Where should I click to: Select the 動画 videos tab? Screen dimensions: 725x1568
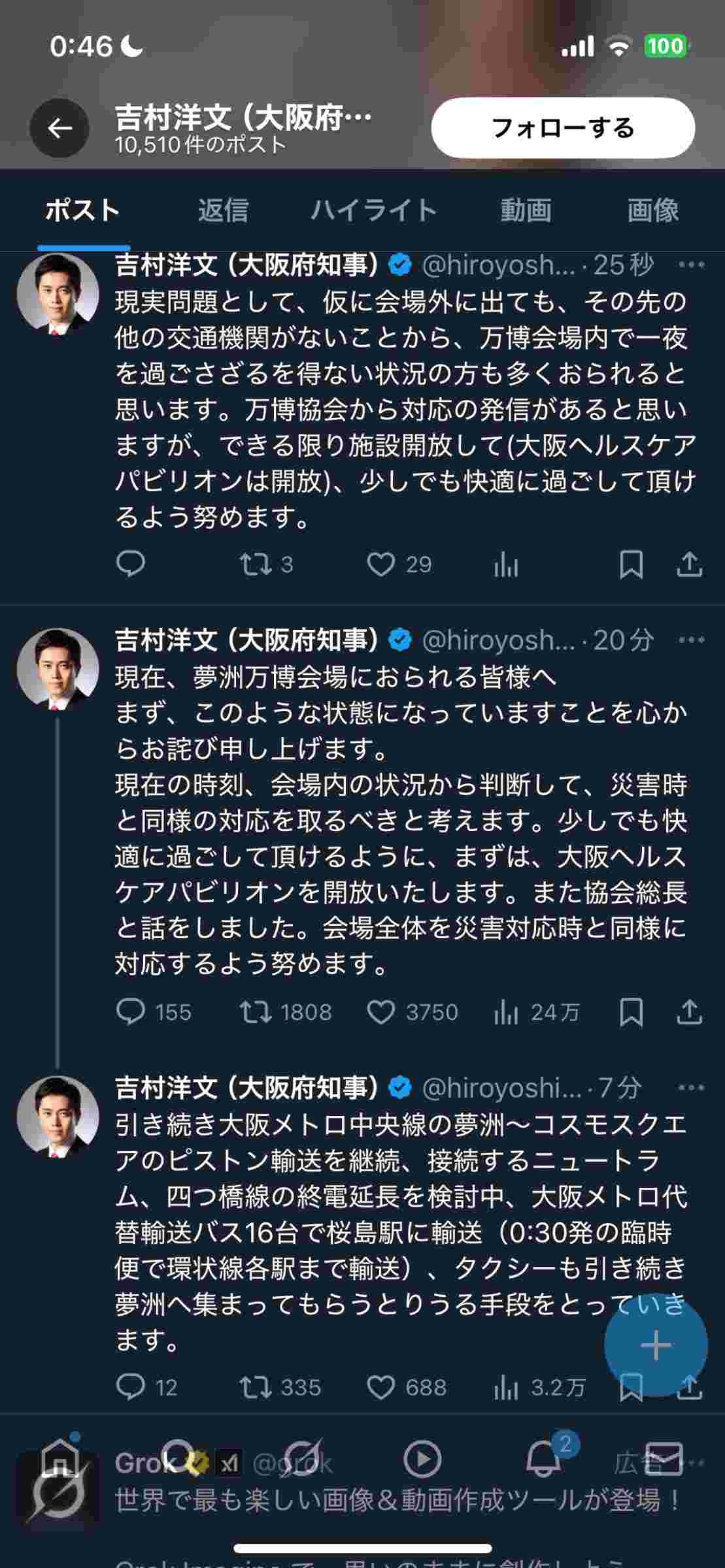(526, 210)
